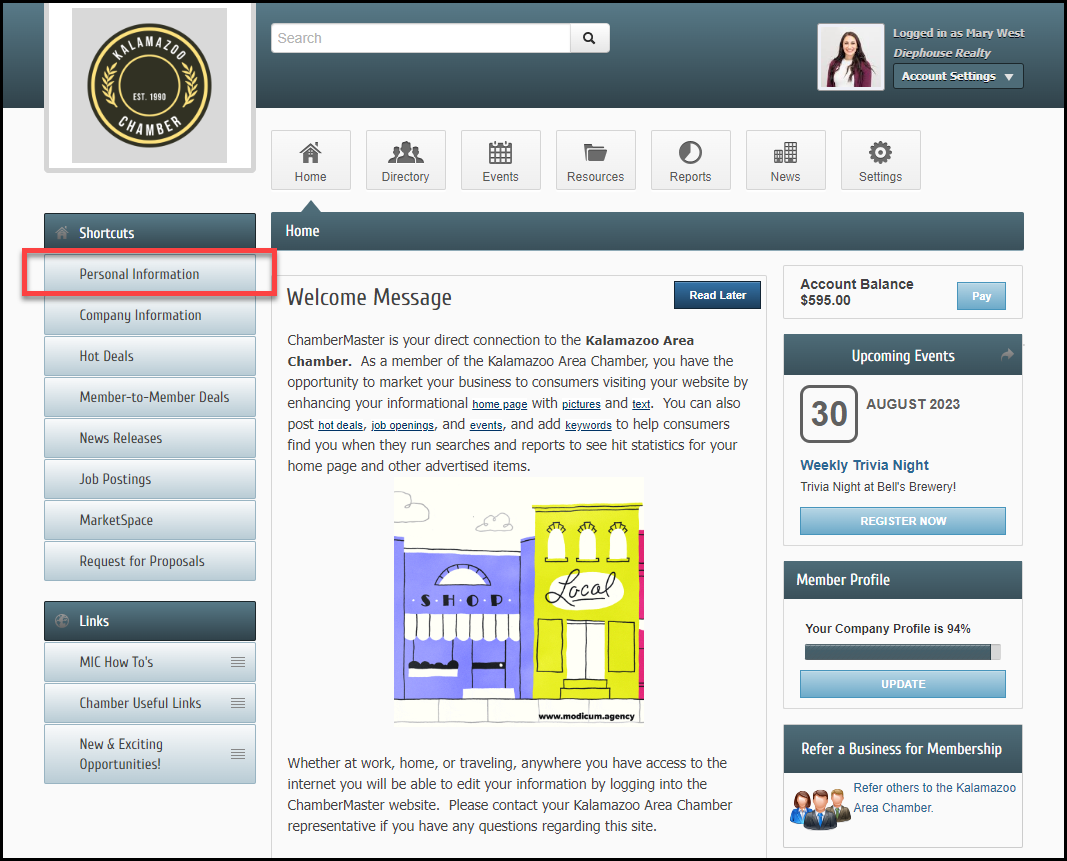Click the 'home page' link

pyautogui.click(x=499, y=404)
